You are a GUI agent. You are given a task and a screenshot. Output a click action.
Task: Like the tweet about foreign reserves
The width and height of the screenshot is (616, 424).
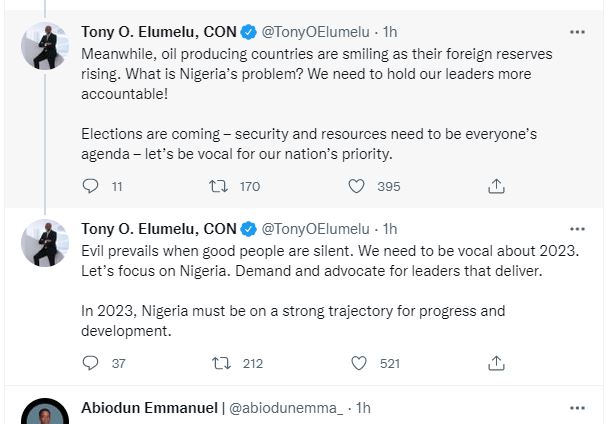click(x=356, y=186)
